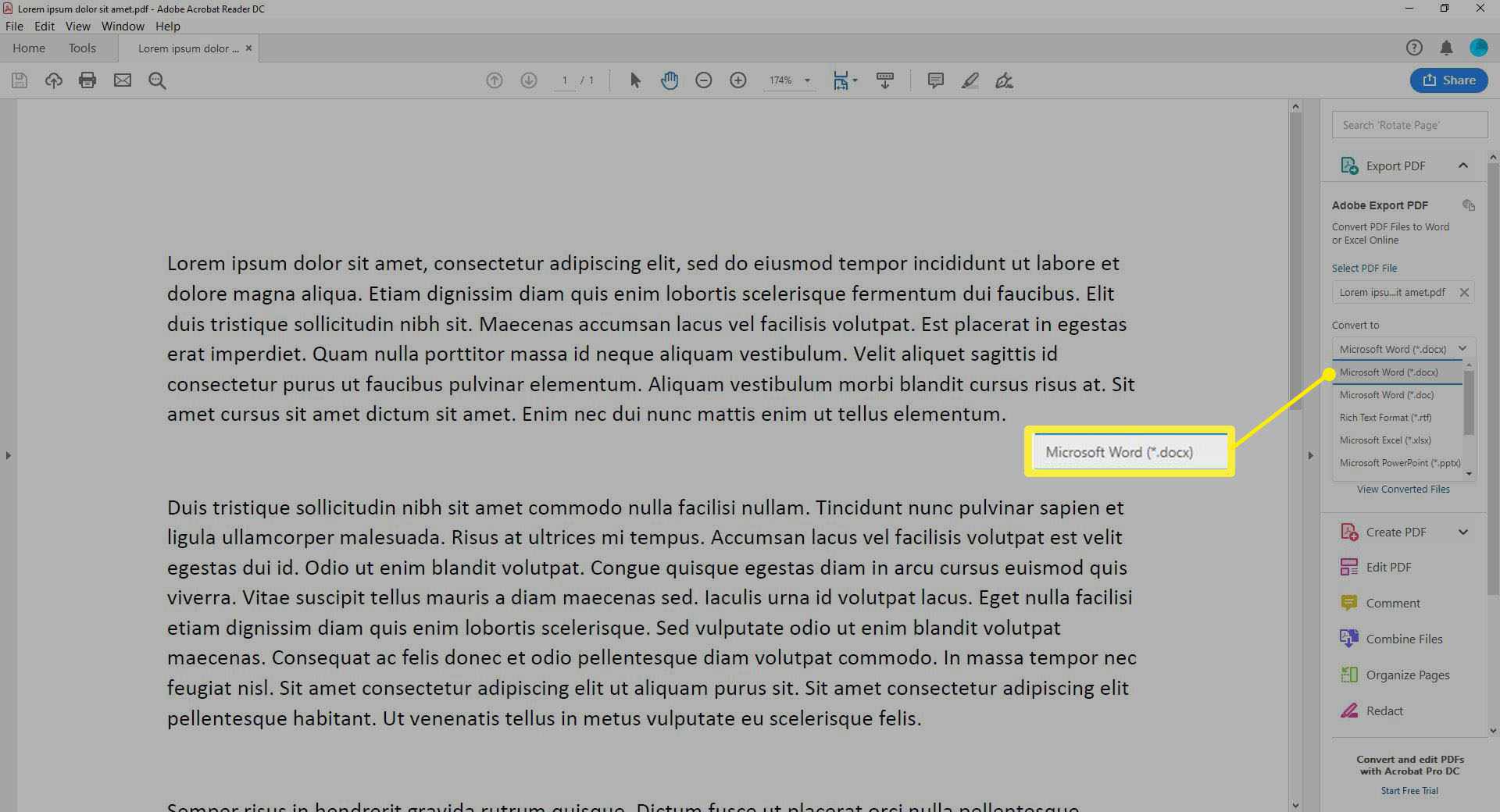Image resolution: width=1500 pixels, height=812 pixels.
Task: Click the Share button
Action: [1448, 80]
